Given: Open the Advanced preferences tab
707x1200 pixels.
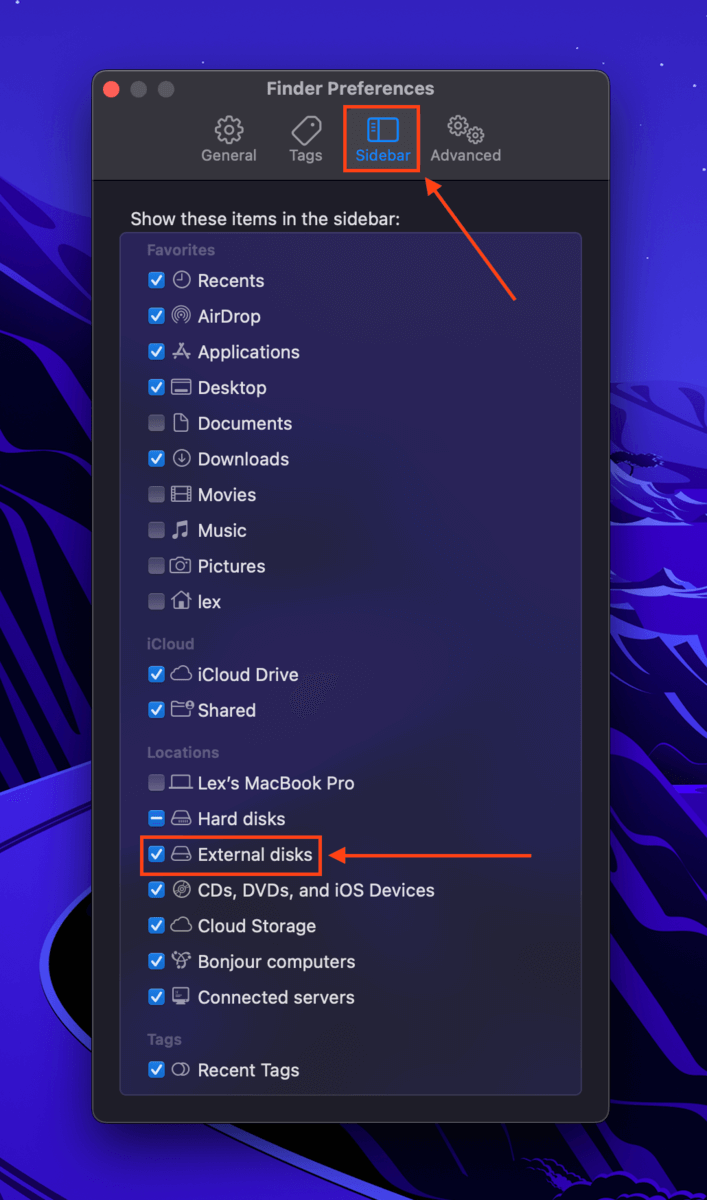Looking at the screenshot, I should (466, 140).
